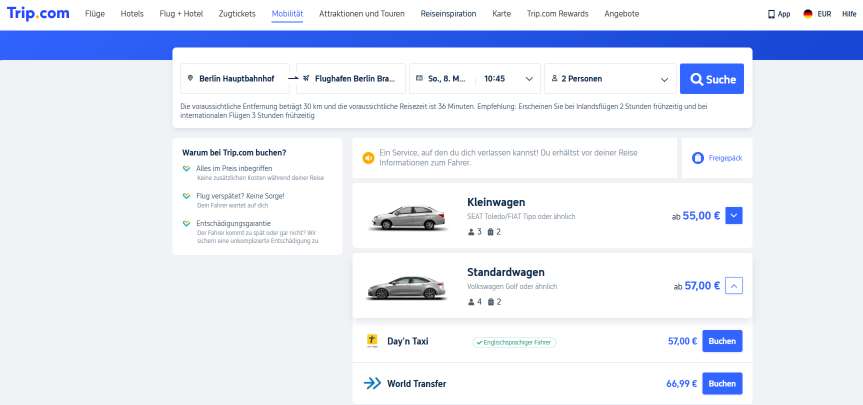This screenshot has width=863, height=405.
Task: Click the Standardwagen price 57,00 €
Action: pyautogui.click(x=702, y=286)
